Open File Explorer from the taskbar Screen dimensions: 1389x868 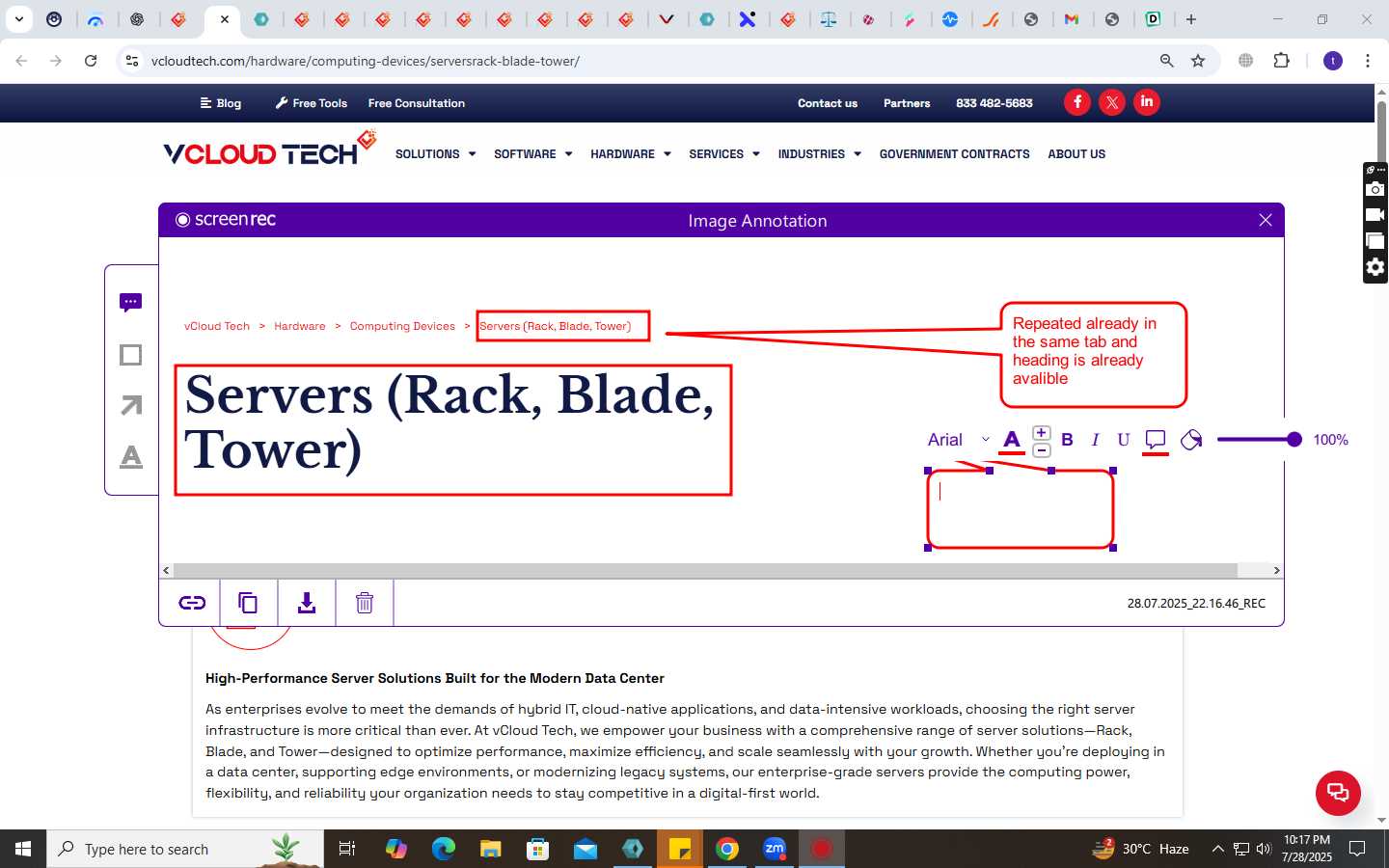coord(491,849)
